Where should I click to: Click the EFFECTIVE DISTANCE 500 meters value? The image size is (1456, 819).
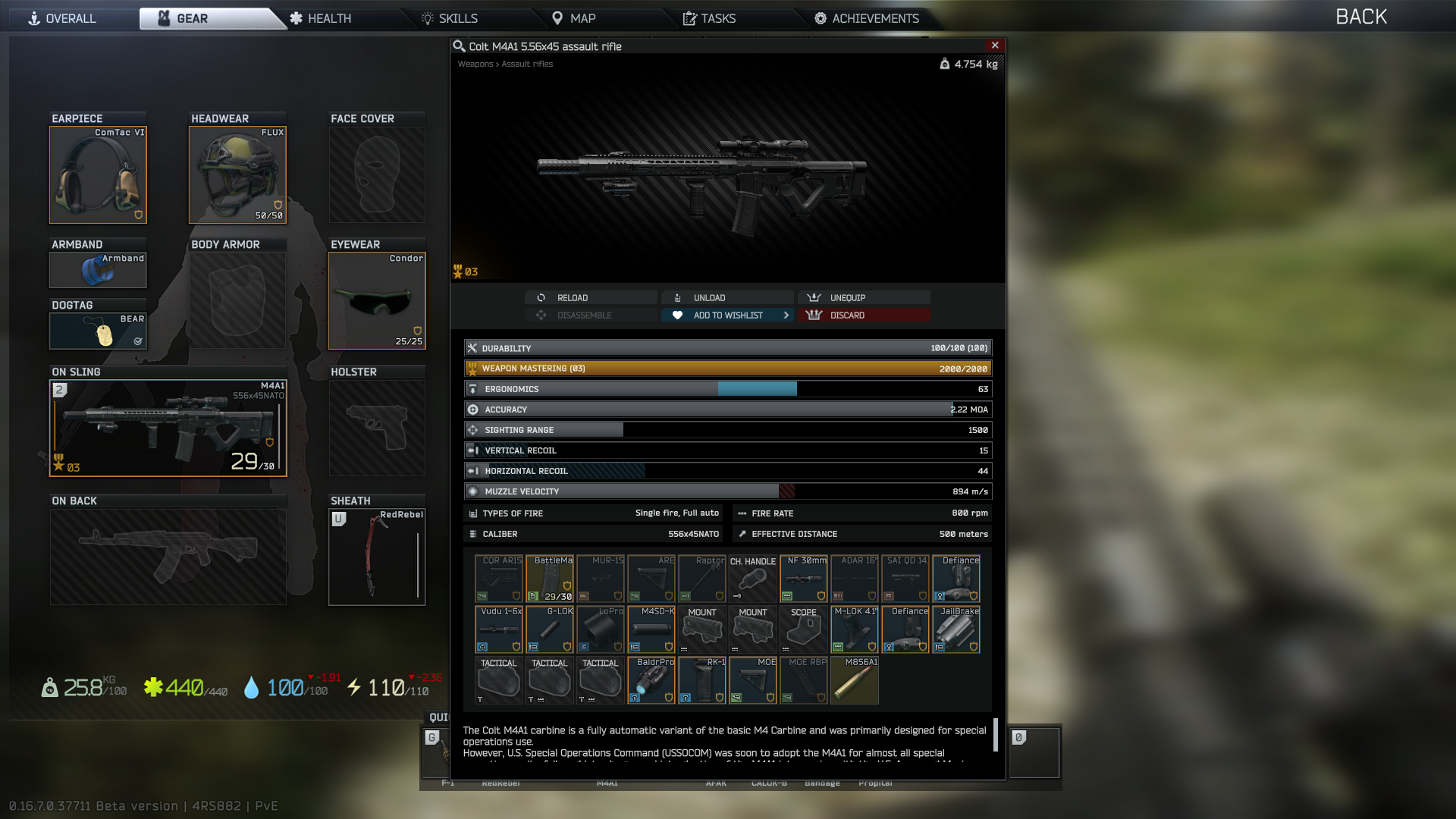(x=964, y=534)
